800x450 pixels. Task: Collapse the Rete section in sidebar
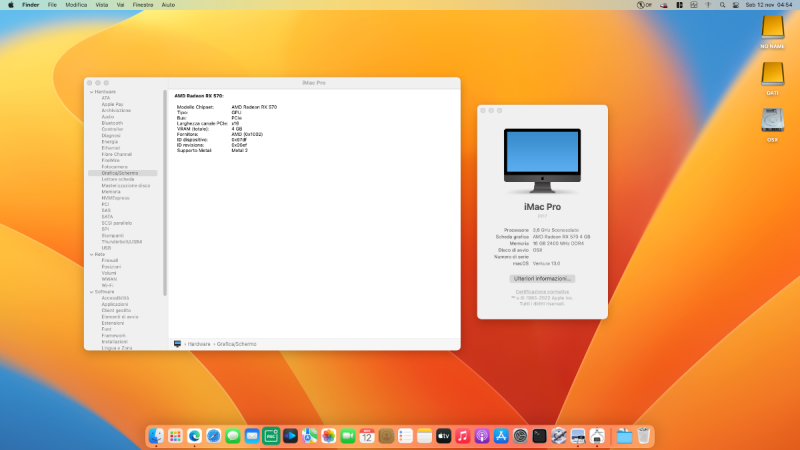[91, 254]
